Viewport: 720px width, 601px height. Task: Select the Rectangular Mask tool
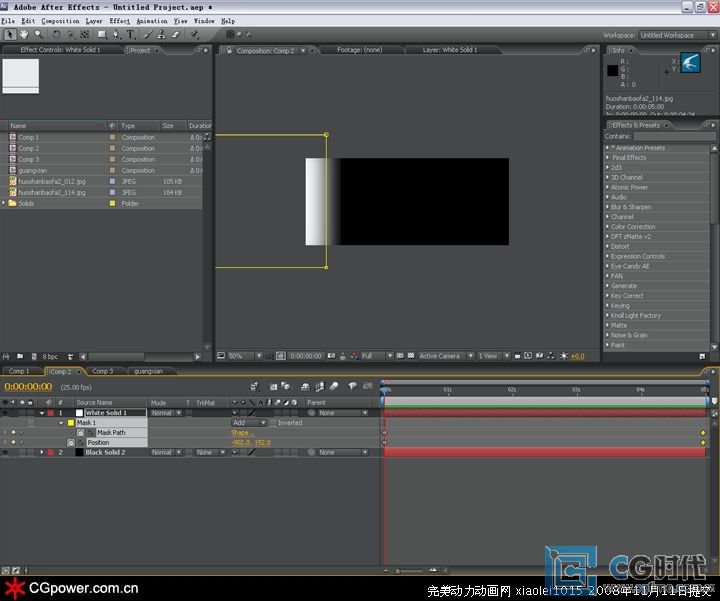[102, 34]
